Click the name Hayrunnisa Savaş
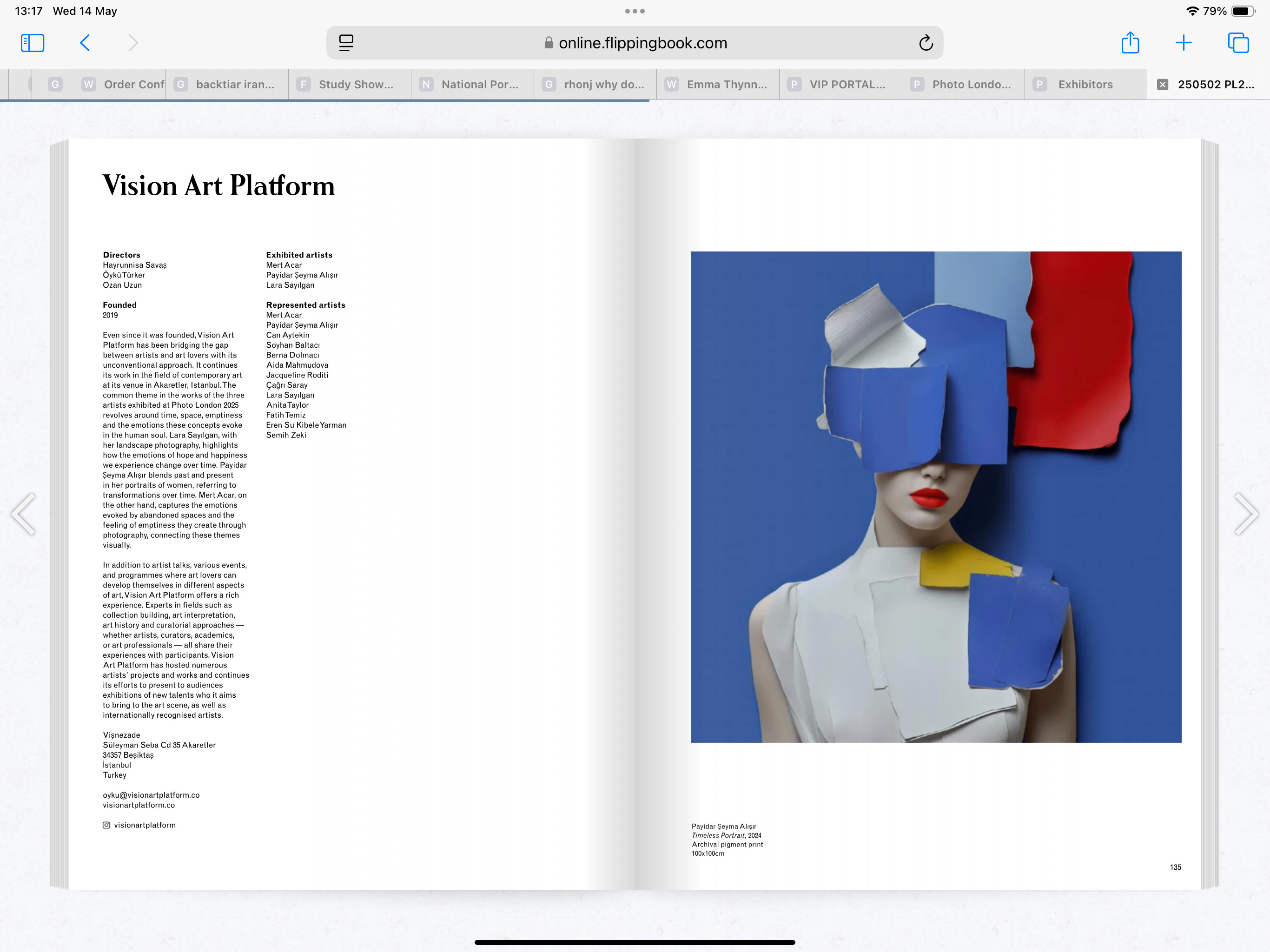1270x952 pixels. click(x=135, y=265)
